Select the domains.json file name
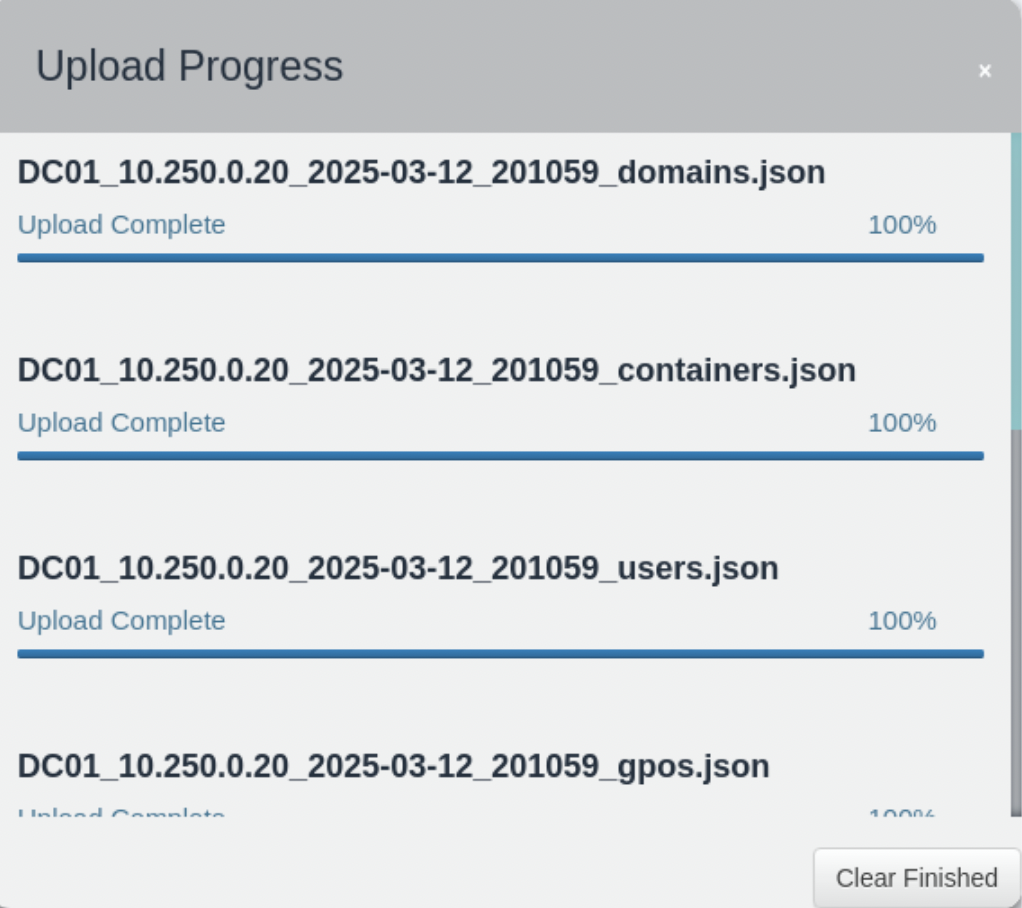Image resolution: width=1022 pixels, height=908 pixels. click(x=421, y=173)
